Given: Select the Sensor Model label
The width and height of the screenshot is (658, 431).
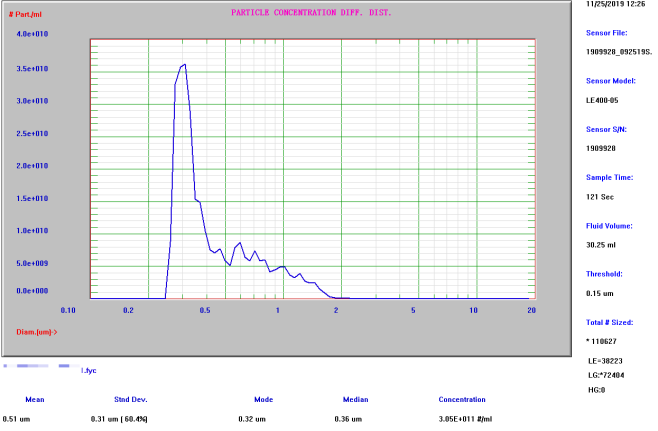Looking at the screenshot, I should [611, 81].
